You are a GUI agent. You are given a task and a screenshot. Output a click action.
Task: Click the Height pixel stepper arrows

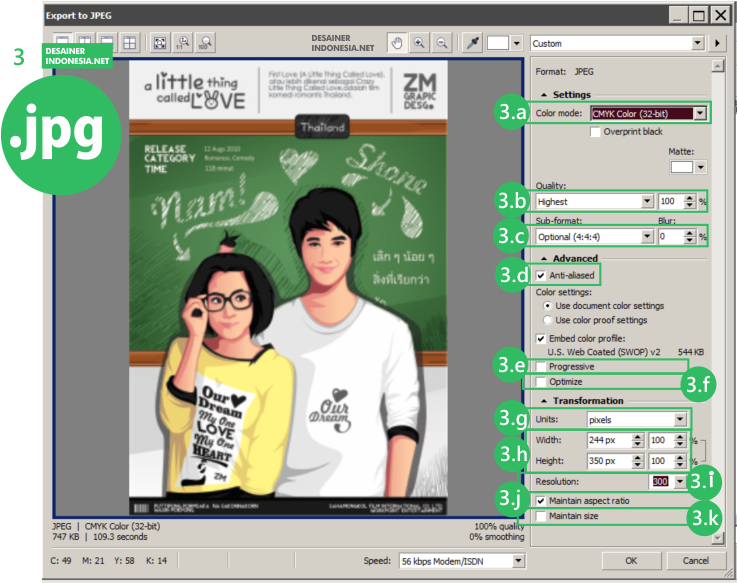(638, 461)
